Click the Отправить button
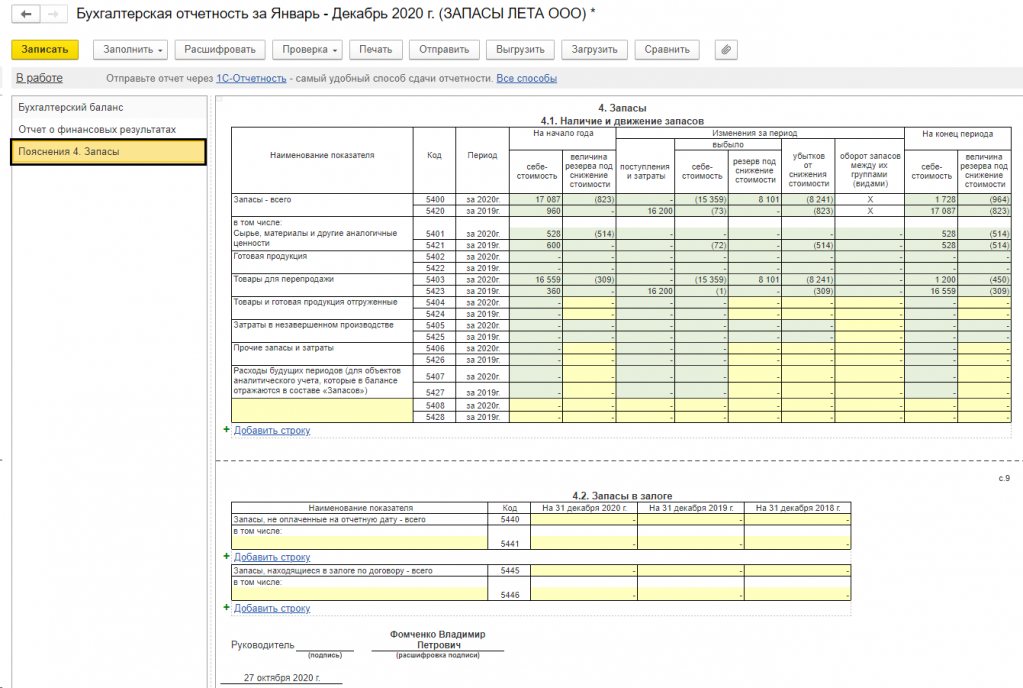 444,50
